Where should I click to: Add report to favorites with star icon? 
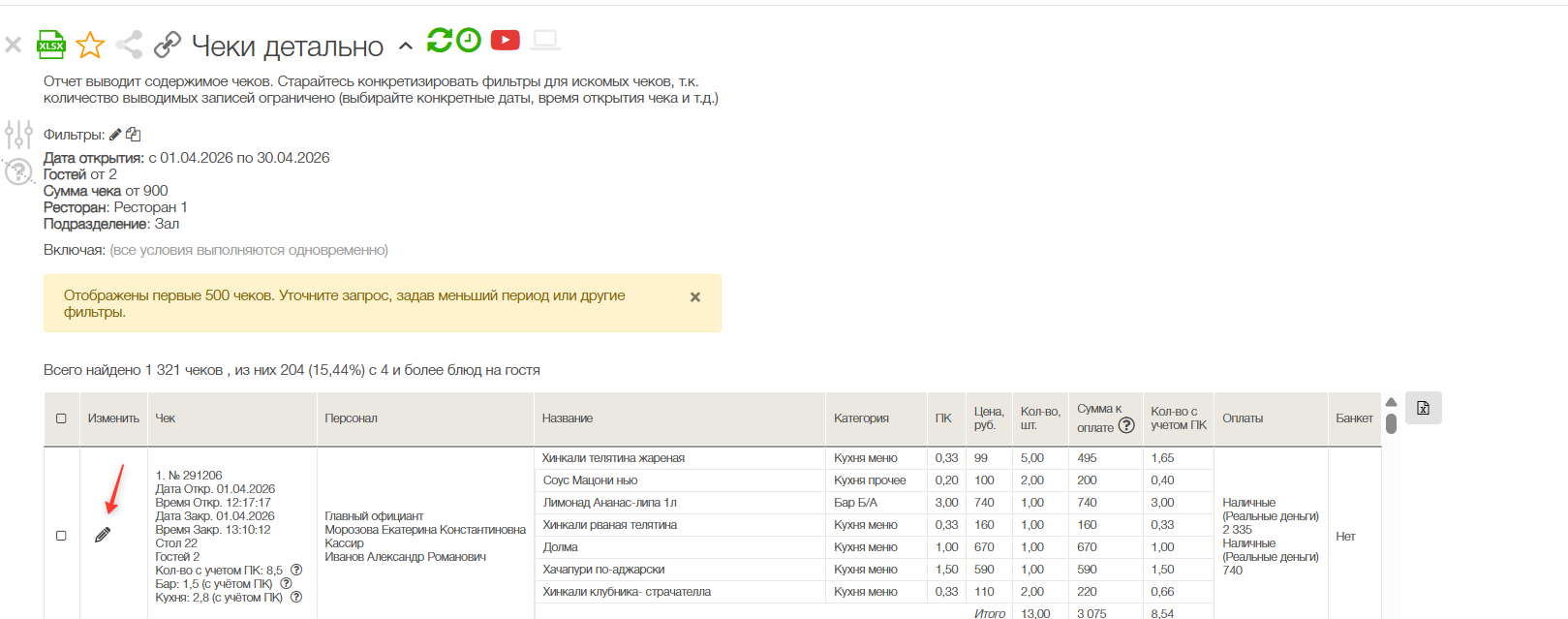(90, 45)
